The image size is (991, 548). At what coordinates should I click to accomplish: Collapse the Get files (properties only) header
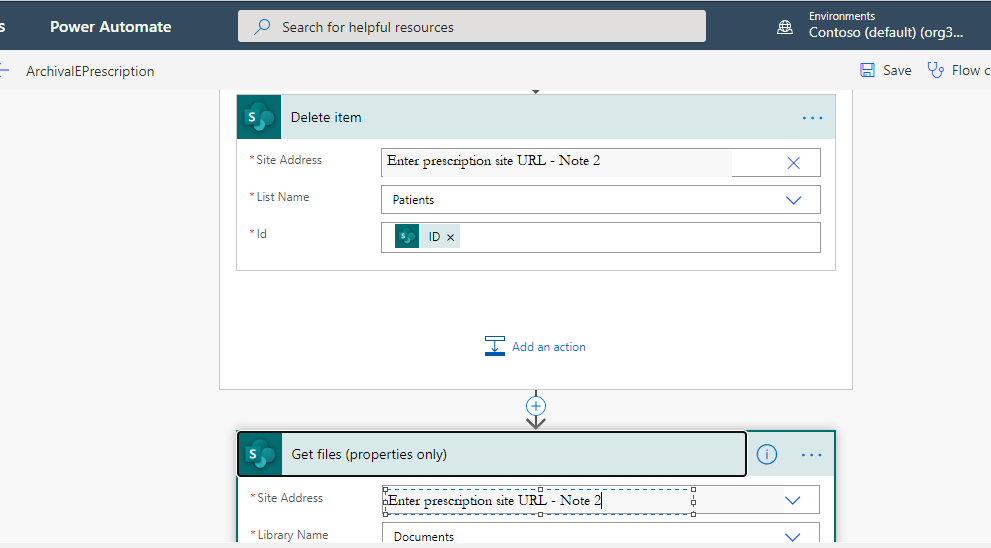492,454
